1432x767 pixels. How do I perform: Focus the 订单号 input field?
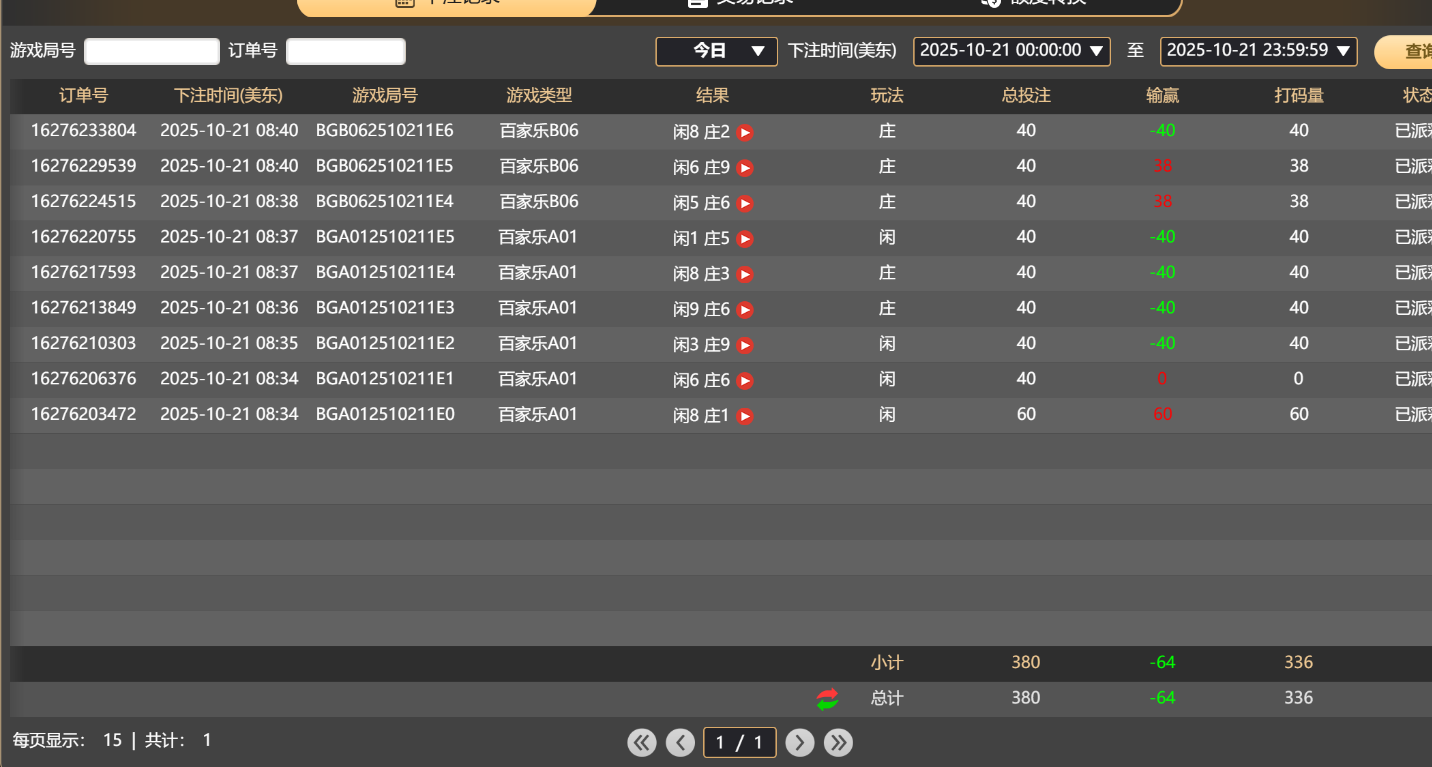[x=345, y=51]
